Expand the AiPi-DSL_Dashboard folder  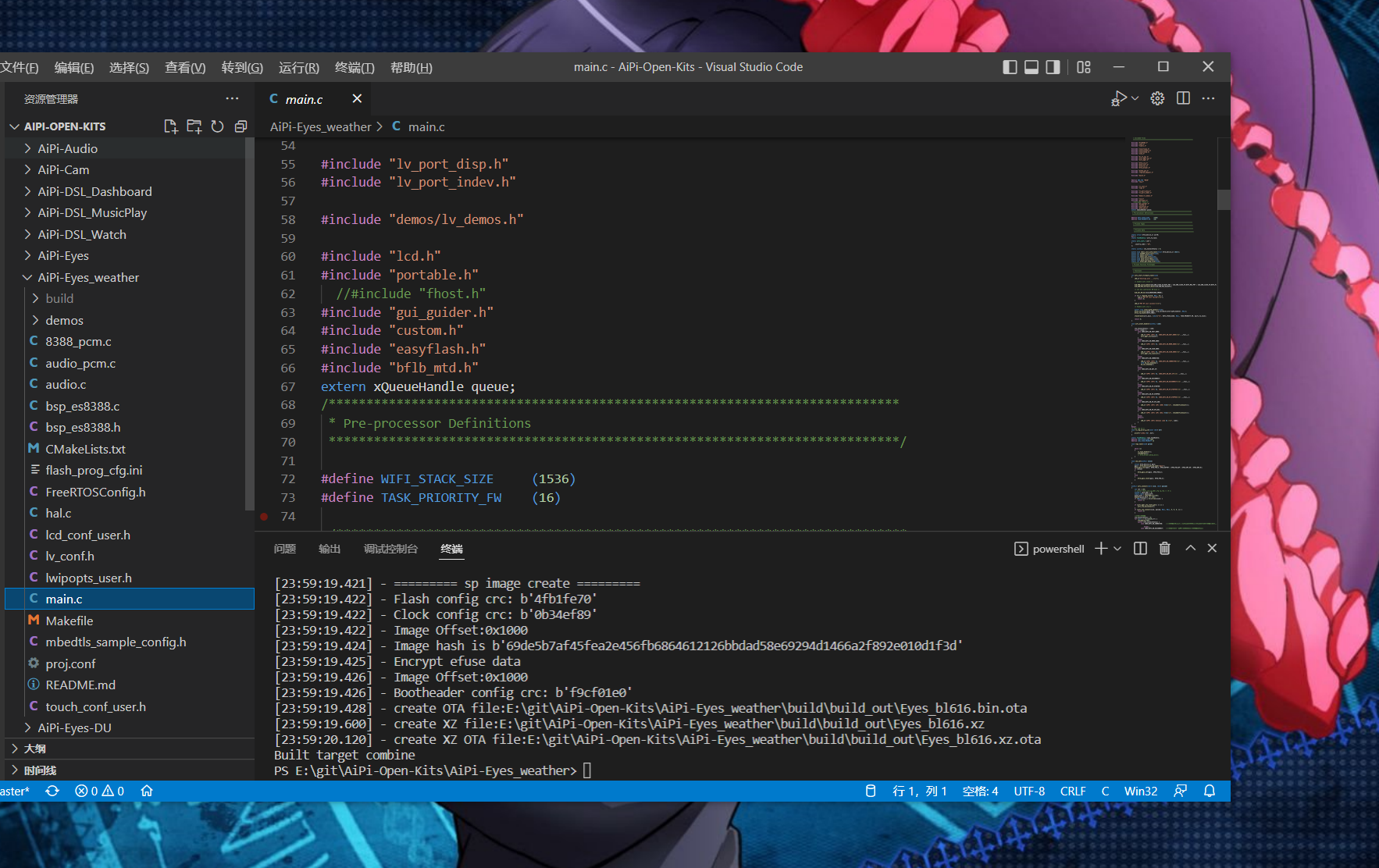click(130, 191)
